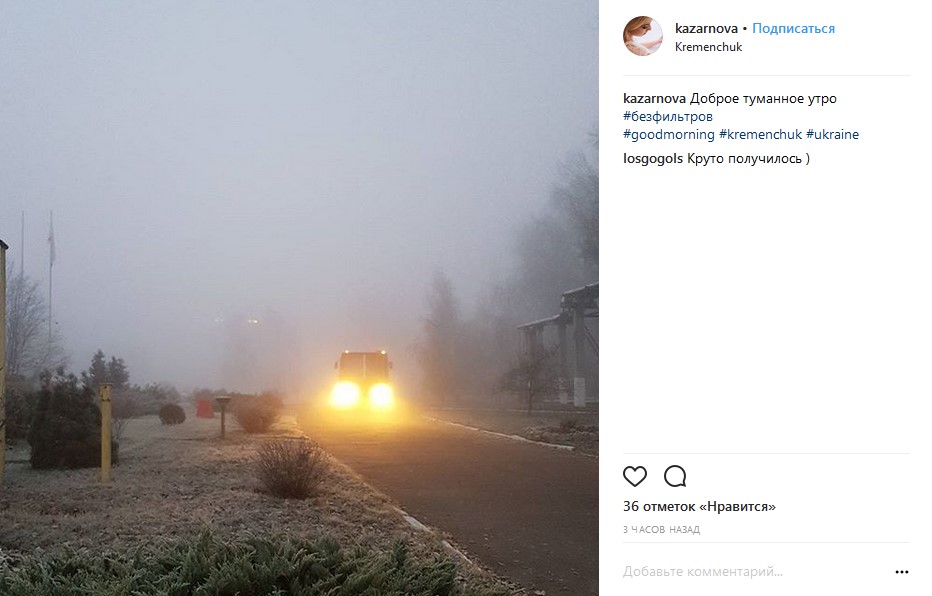Viewport: 932px width, 596px height.
Task: Focus the 'Добавьте комментарий' comment field
Action: click(x=755, y=572)
